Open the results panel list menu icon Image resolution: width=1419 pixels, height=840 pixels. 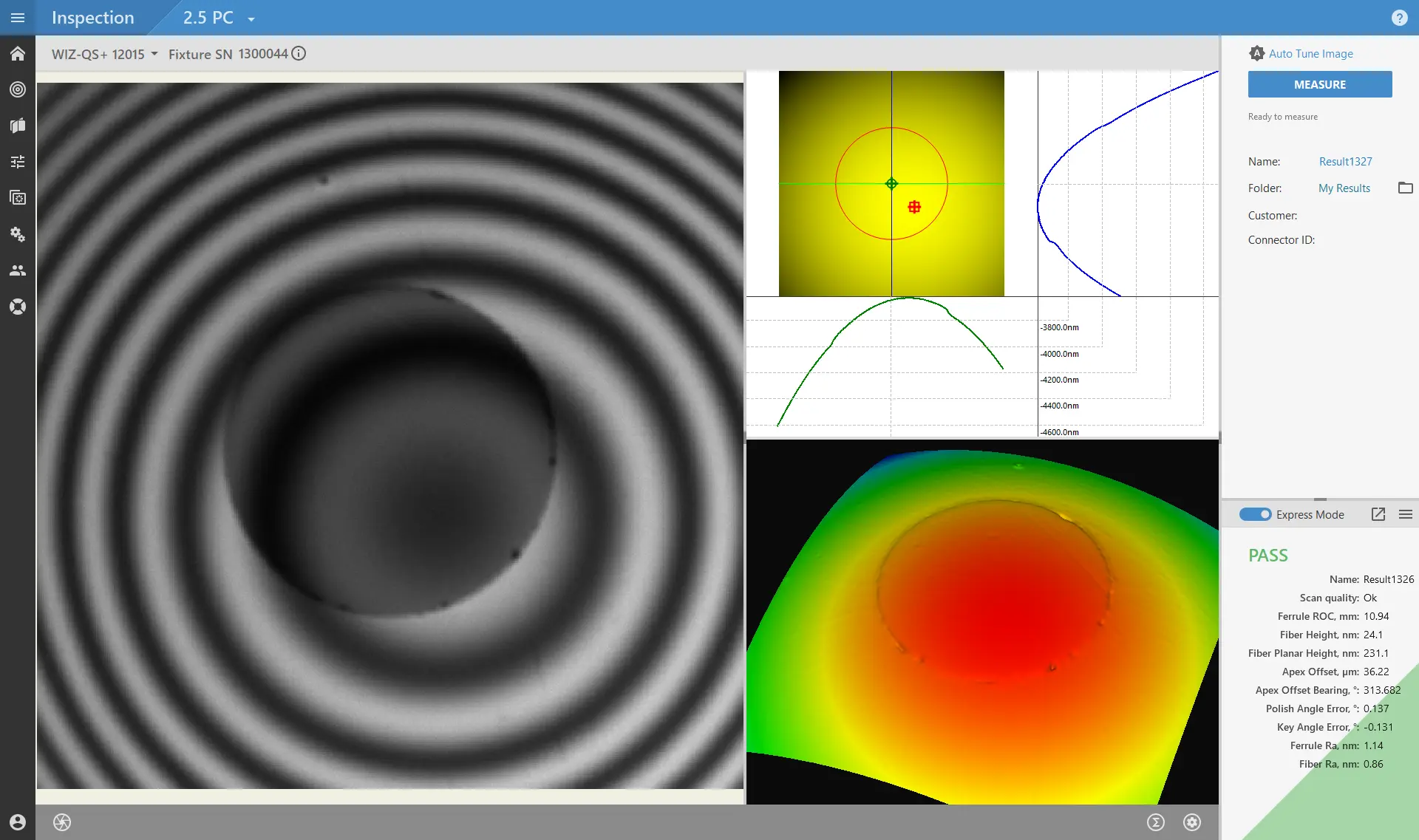point(1405,514)
